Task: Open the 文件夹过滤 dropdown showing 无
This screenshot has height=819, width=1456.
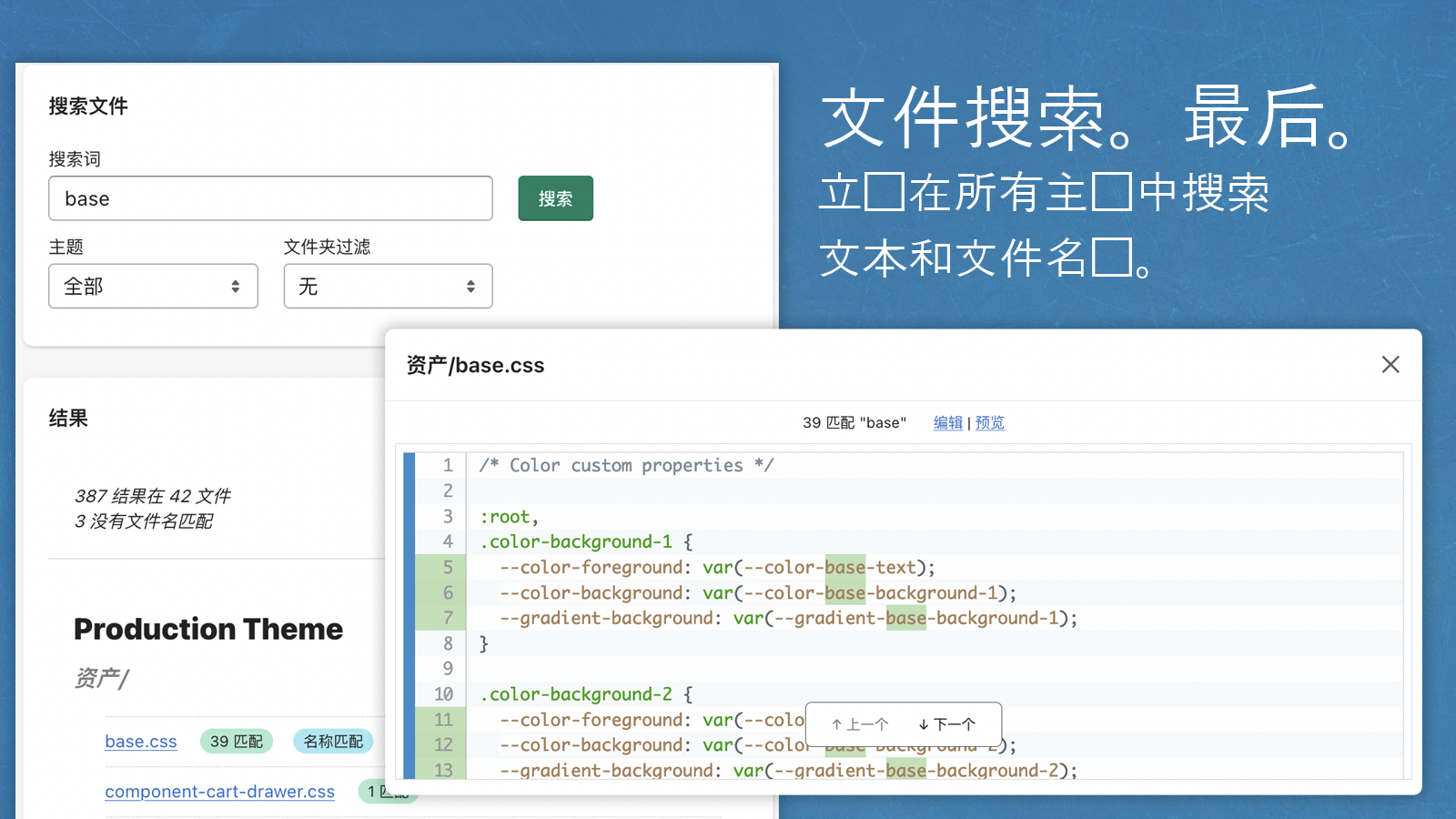Action: click(388, 287)
